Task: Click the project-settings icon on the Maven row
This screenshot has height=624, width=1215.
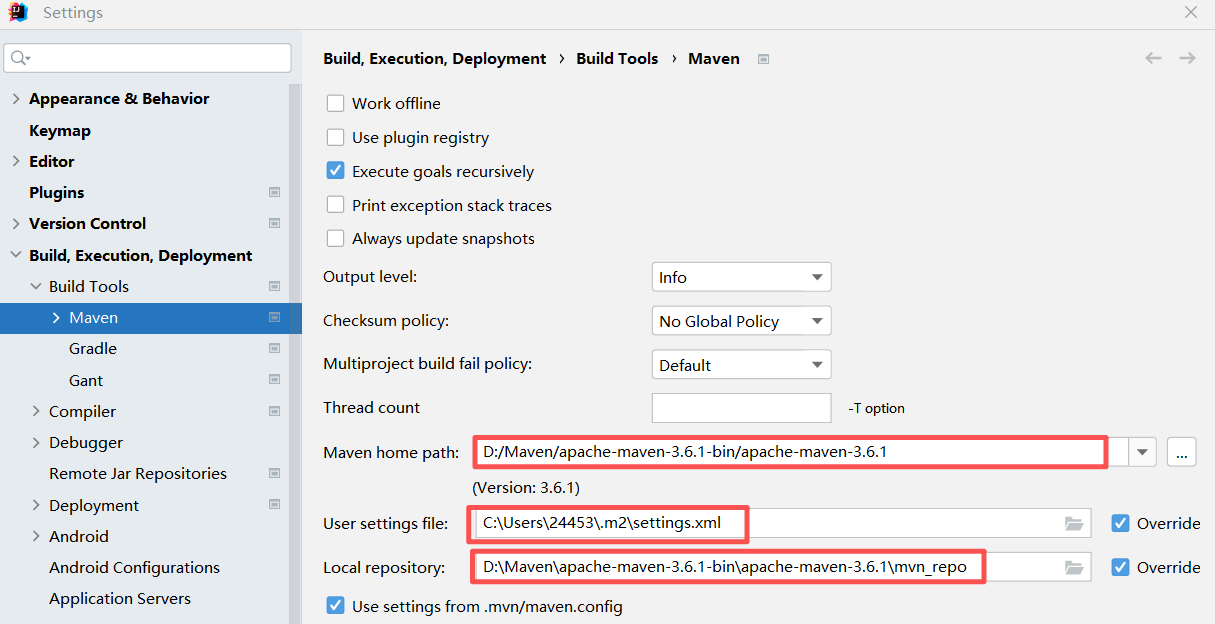Action: (274, 317)
